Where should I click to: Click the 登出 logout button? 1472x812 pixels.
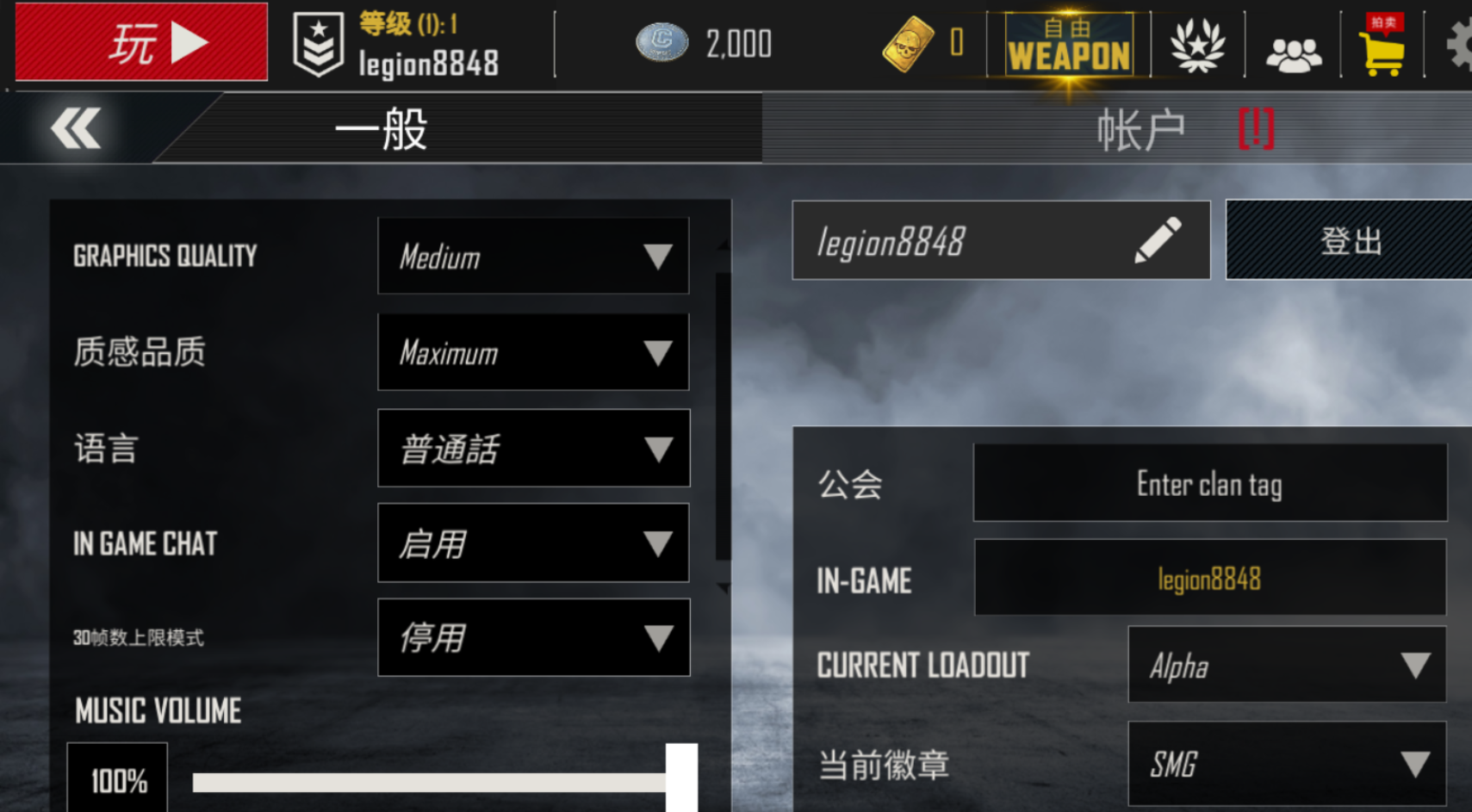coord(1349,240)
